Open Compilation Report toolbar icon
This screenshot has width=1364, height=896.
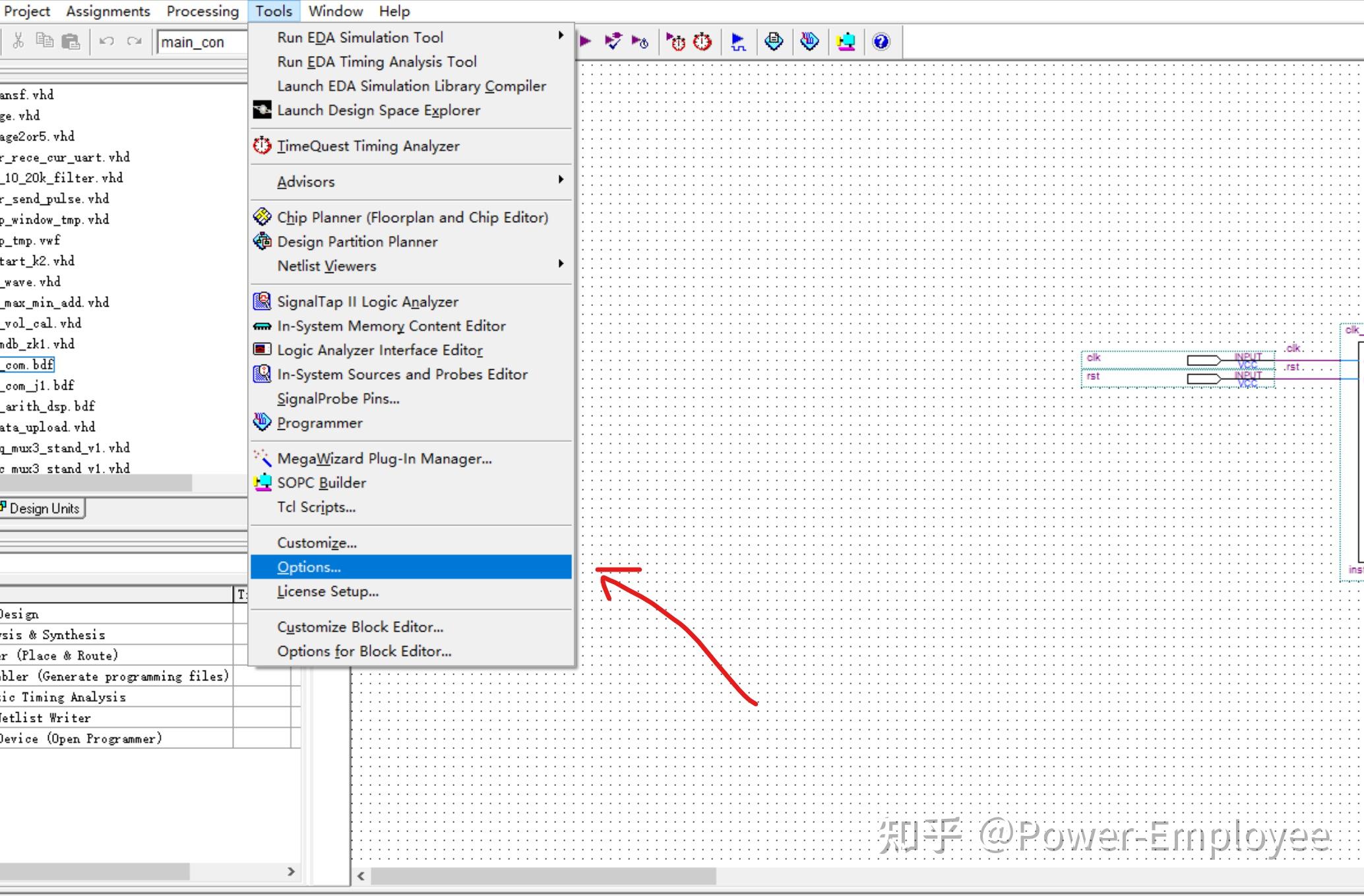(x=774, y=42)
